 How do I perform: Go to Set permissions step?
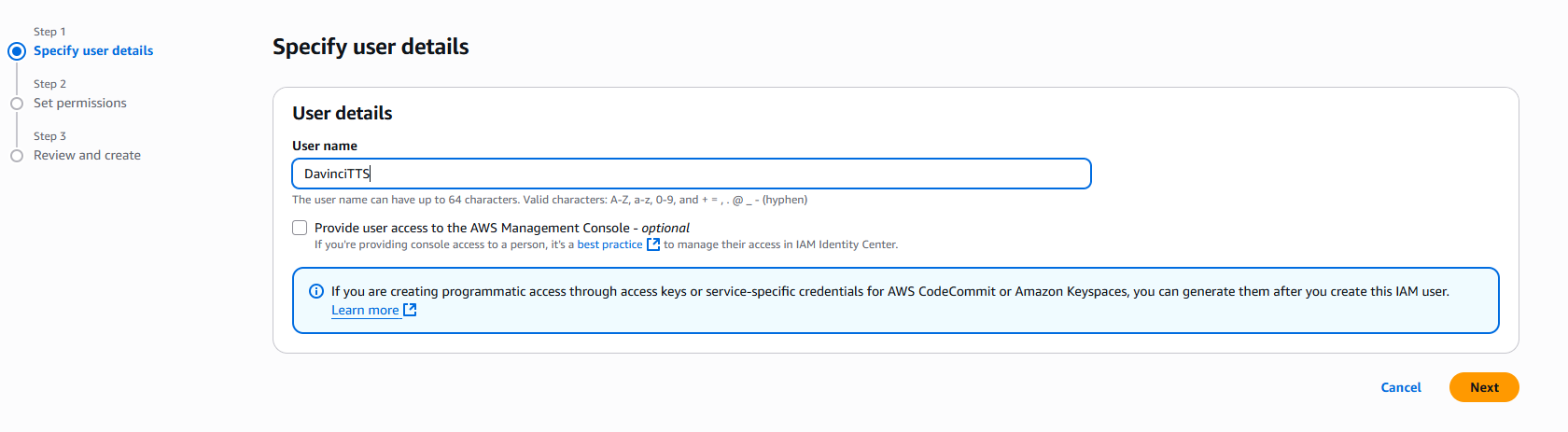pos(80,103)
